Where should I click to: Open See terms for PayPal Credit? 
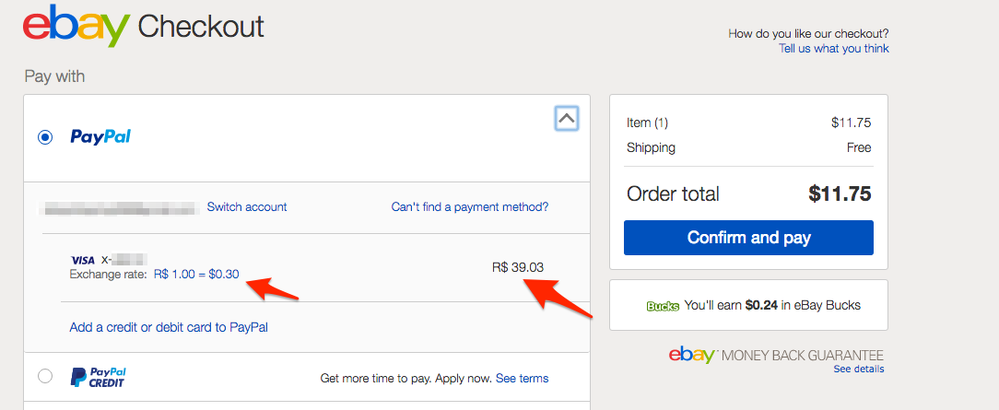tap(522, 378)
